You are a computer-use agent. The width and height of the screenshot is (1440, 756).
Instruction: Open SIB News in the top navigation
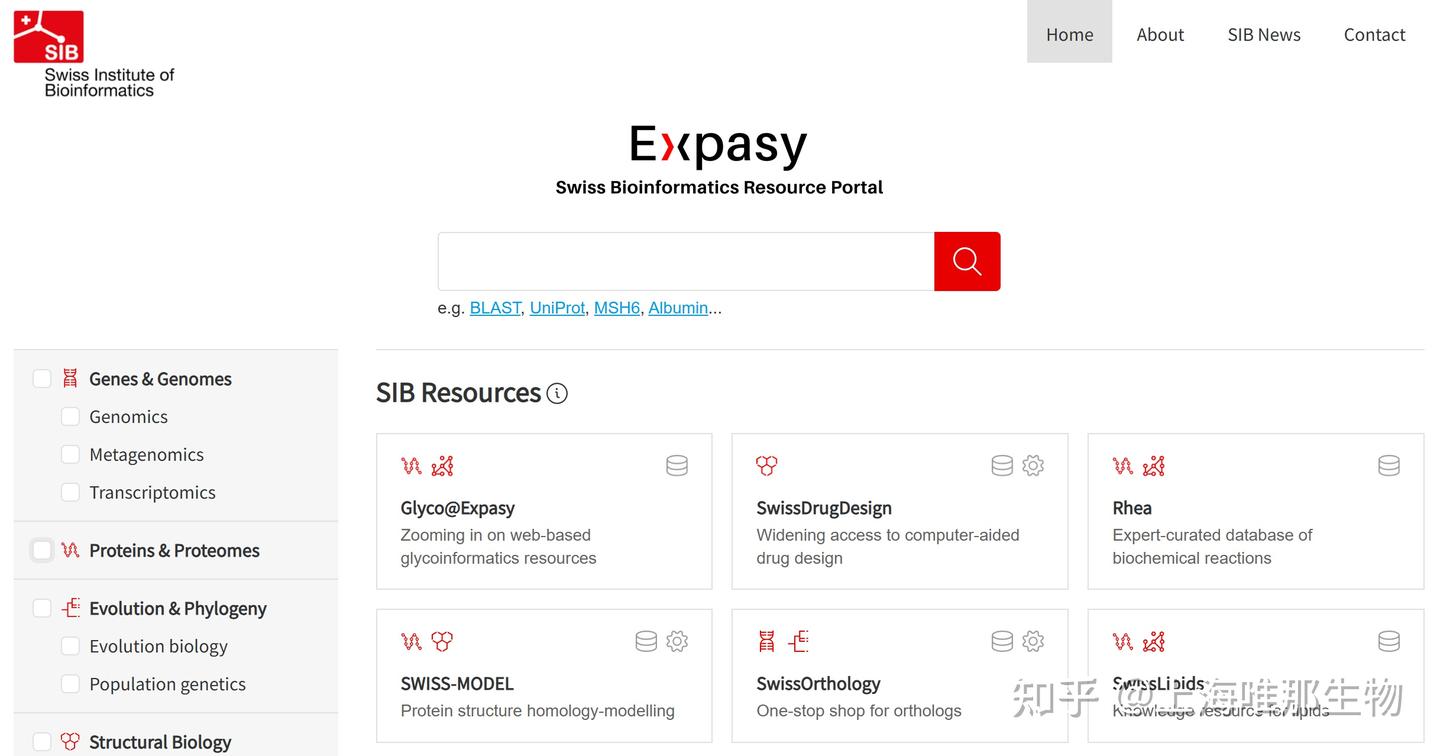(1264, 34)
